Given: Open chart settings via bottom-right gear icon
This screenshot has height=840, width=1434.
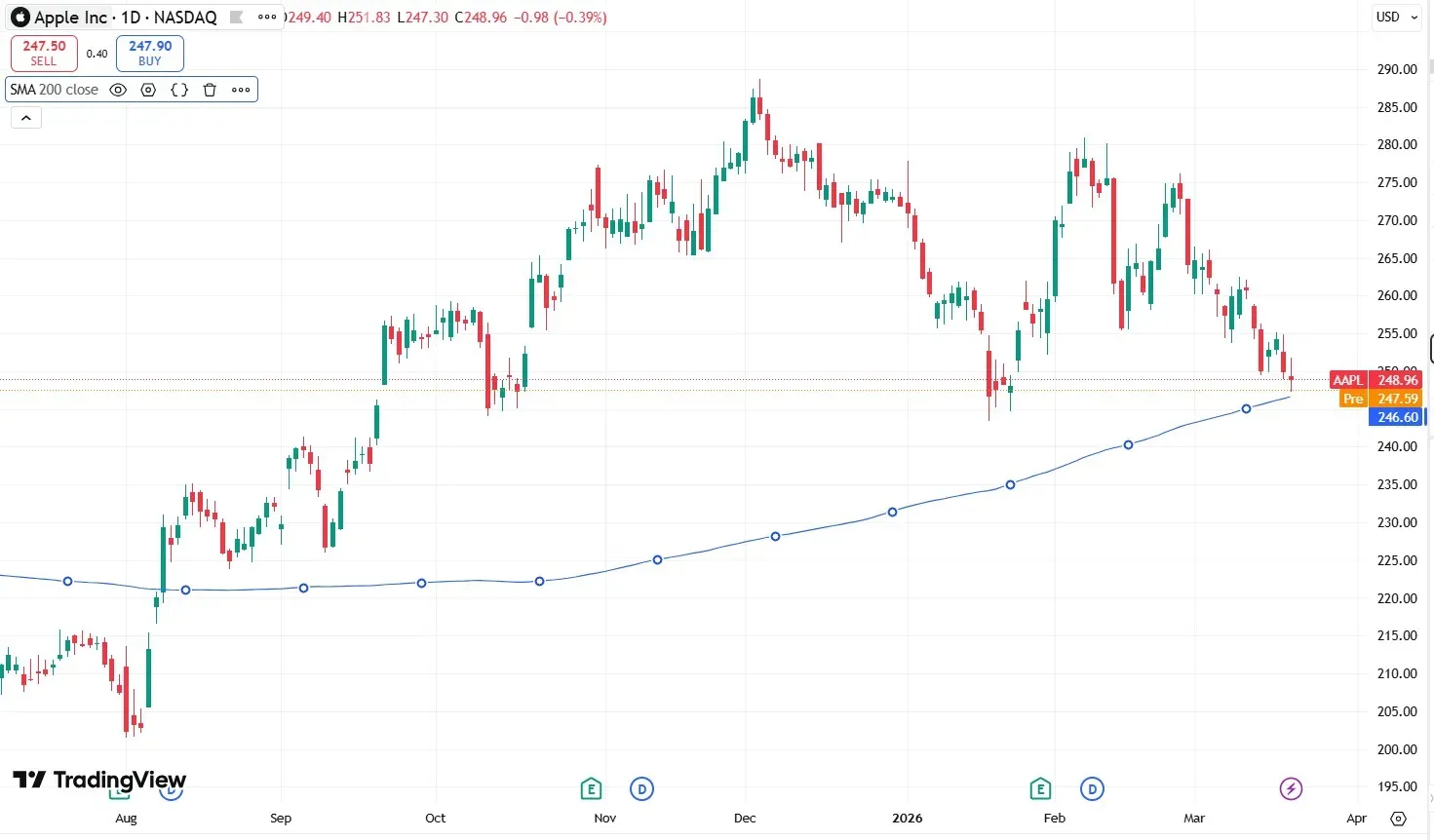Looking at the screenshot, I should 1399,820.
